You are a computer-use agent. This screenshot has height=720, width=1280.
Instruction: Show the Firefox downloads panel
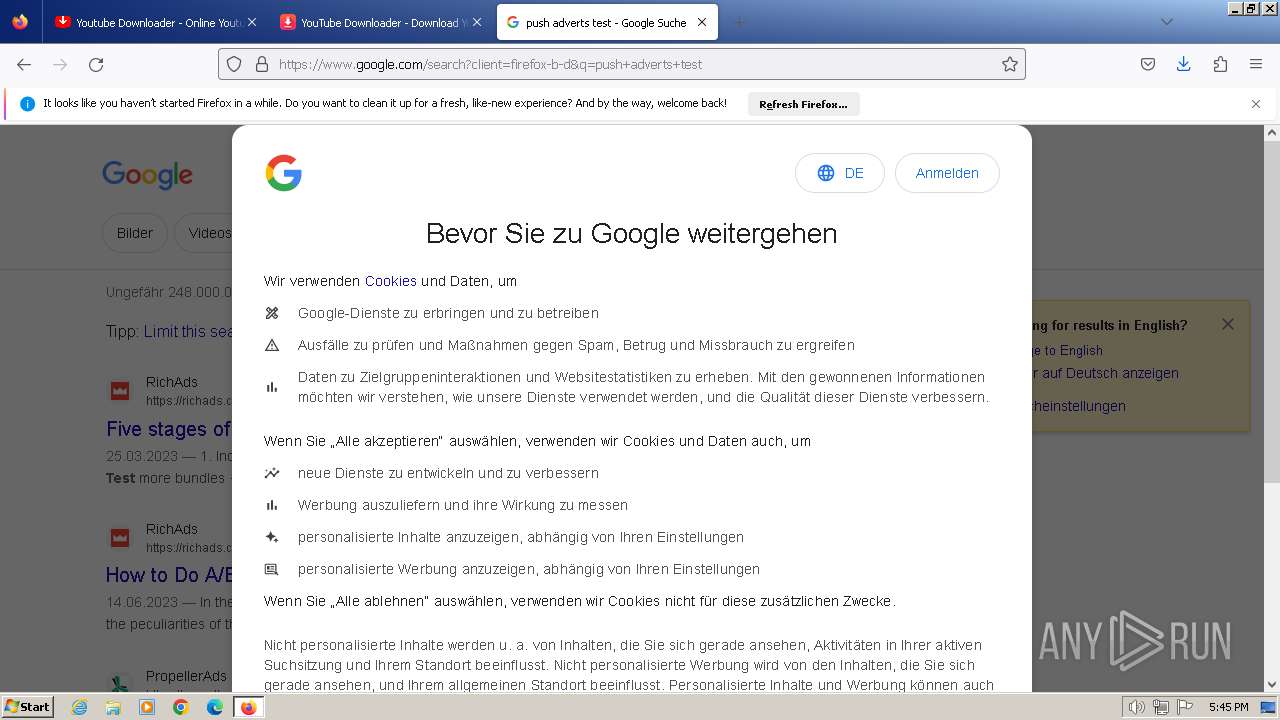[x=1183, y=64]
